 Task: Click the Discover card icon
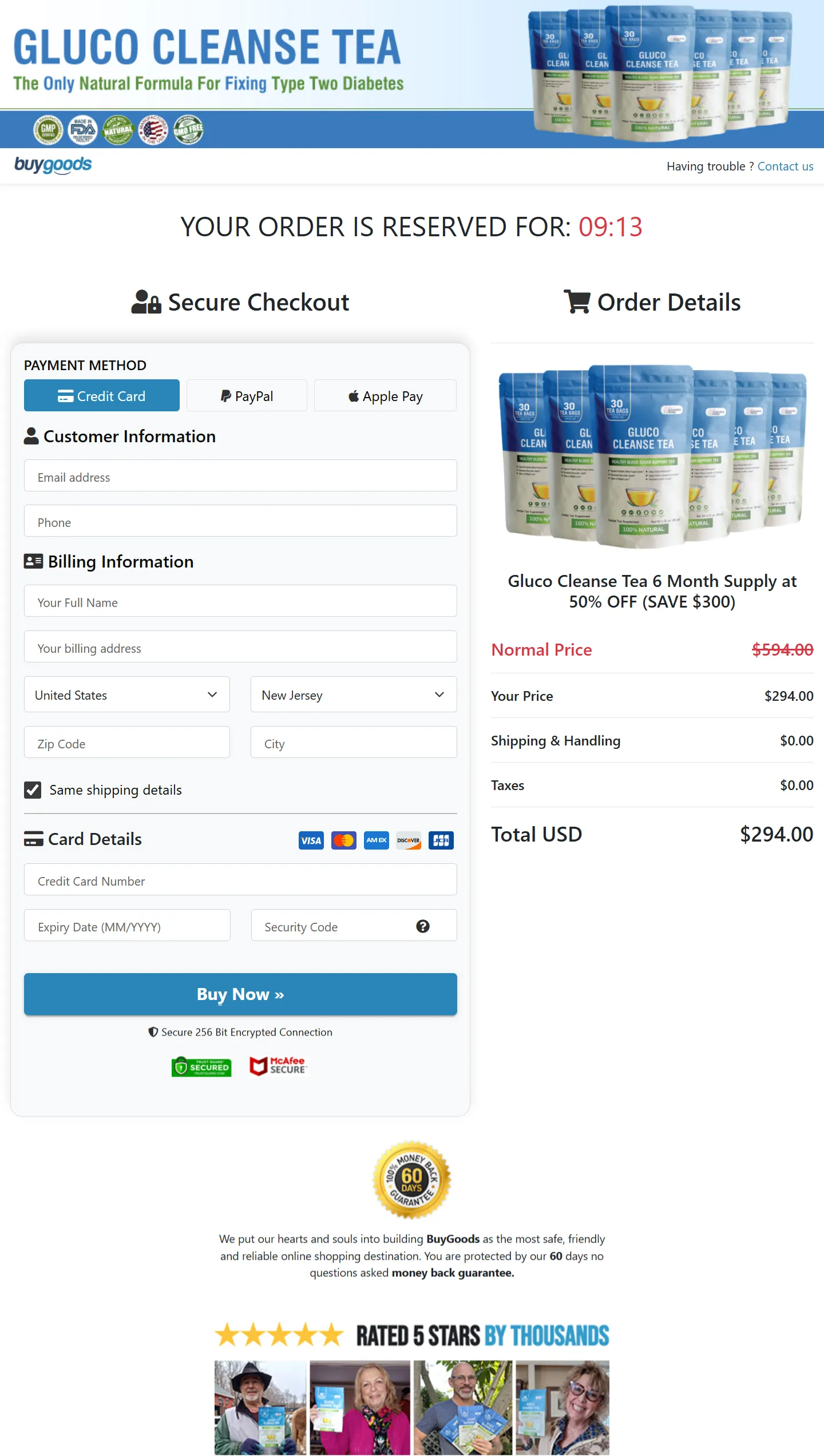click(408, 840)
